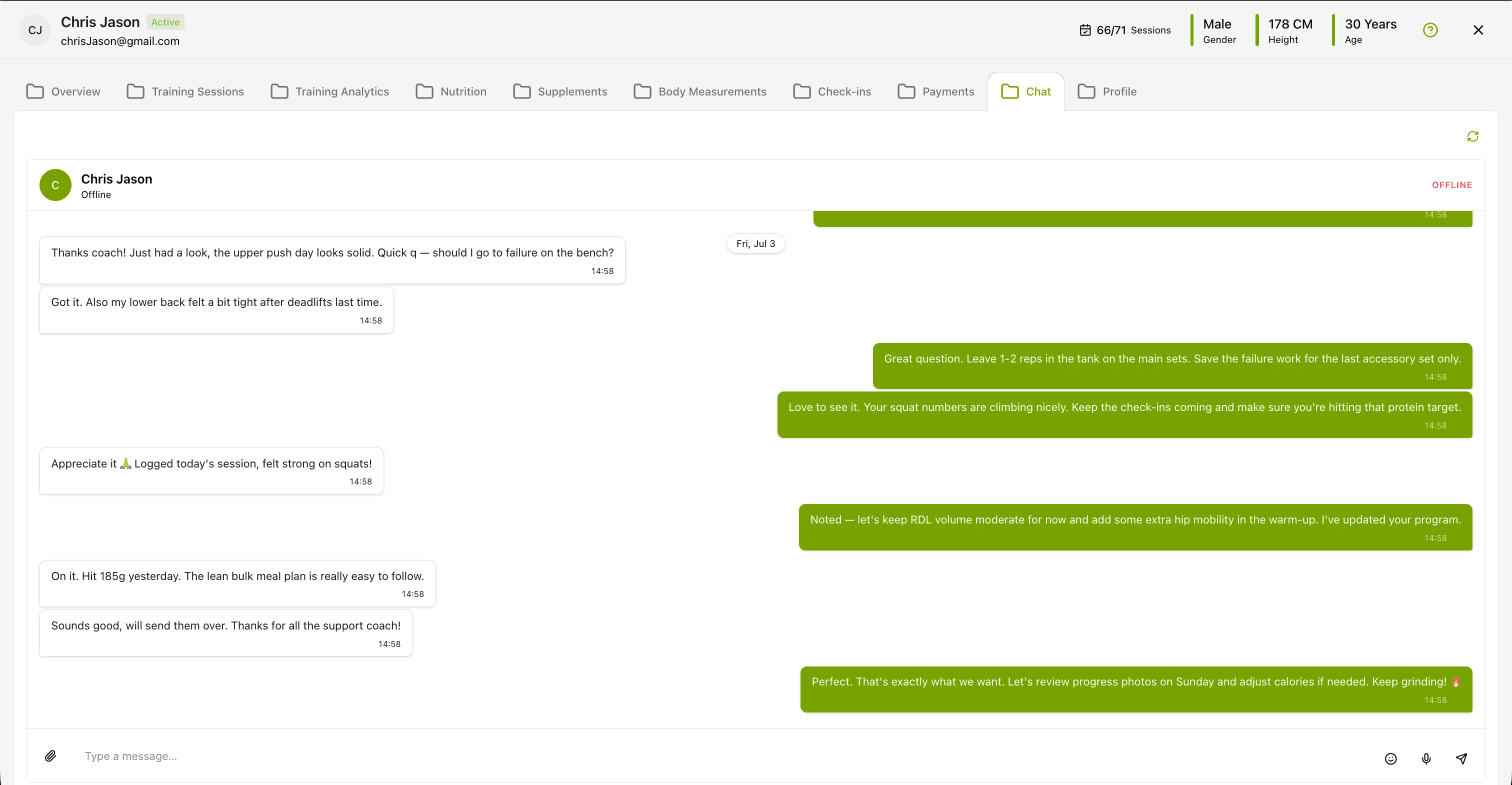Viewport: 1512px width, 785px height.
Task: Click the Fri, Jul 3 date chip
Action: (x=755, y=243)
